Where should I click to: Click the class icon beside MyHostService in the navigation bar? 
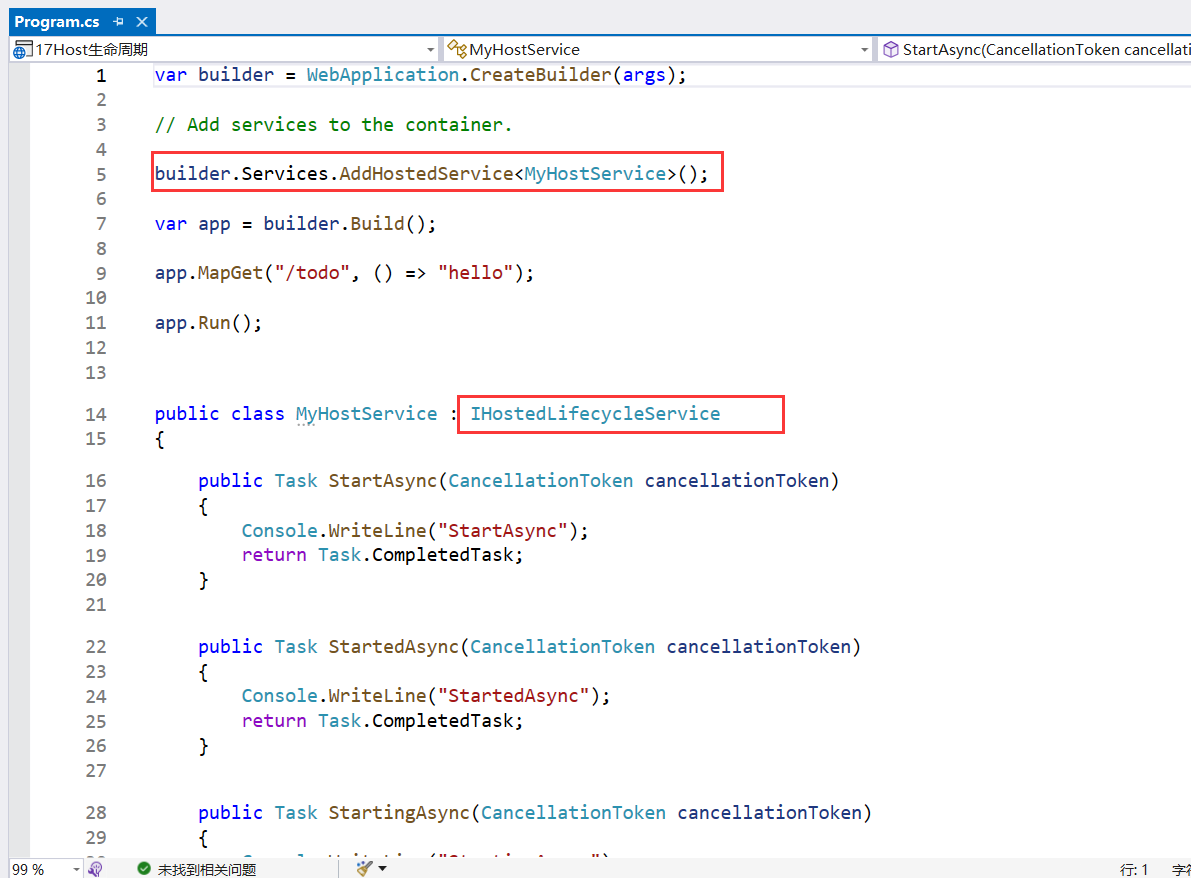coord(456,49)
